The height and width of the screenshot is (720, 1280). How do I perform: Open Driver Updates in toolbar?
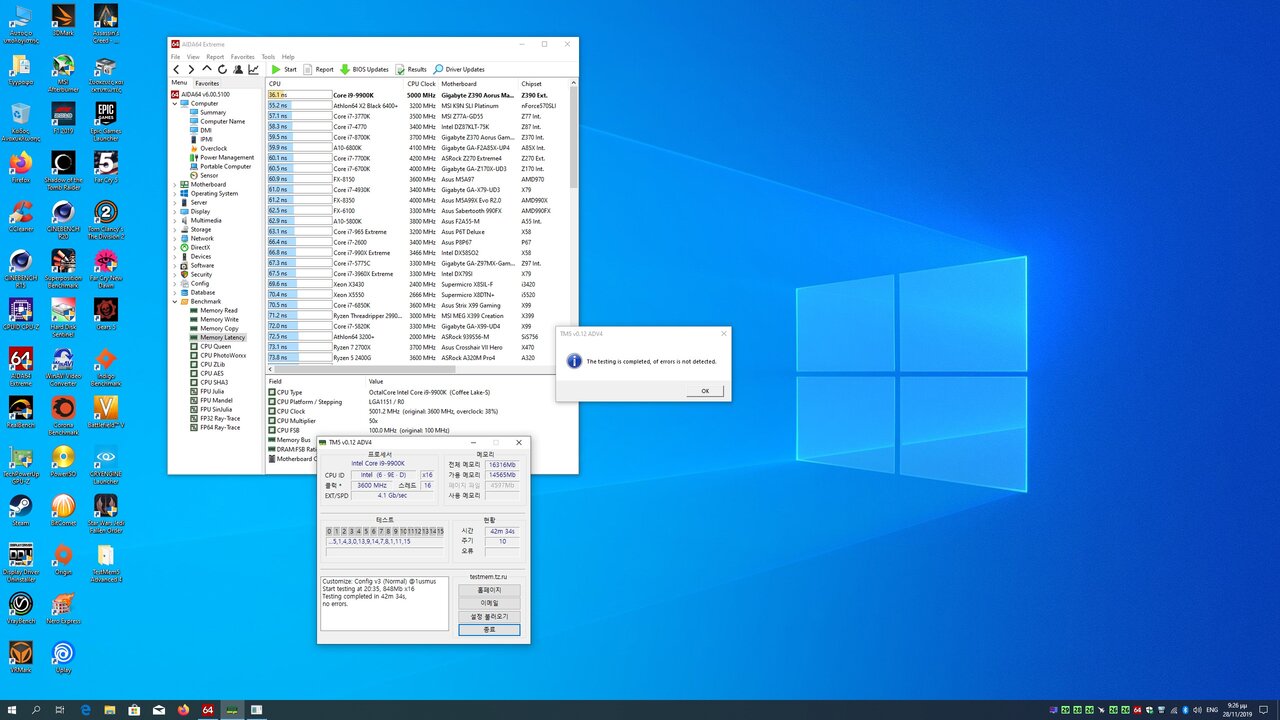pos(459,70)
